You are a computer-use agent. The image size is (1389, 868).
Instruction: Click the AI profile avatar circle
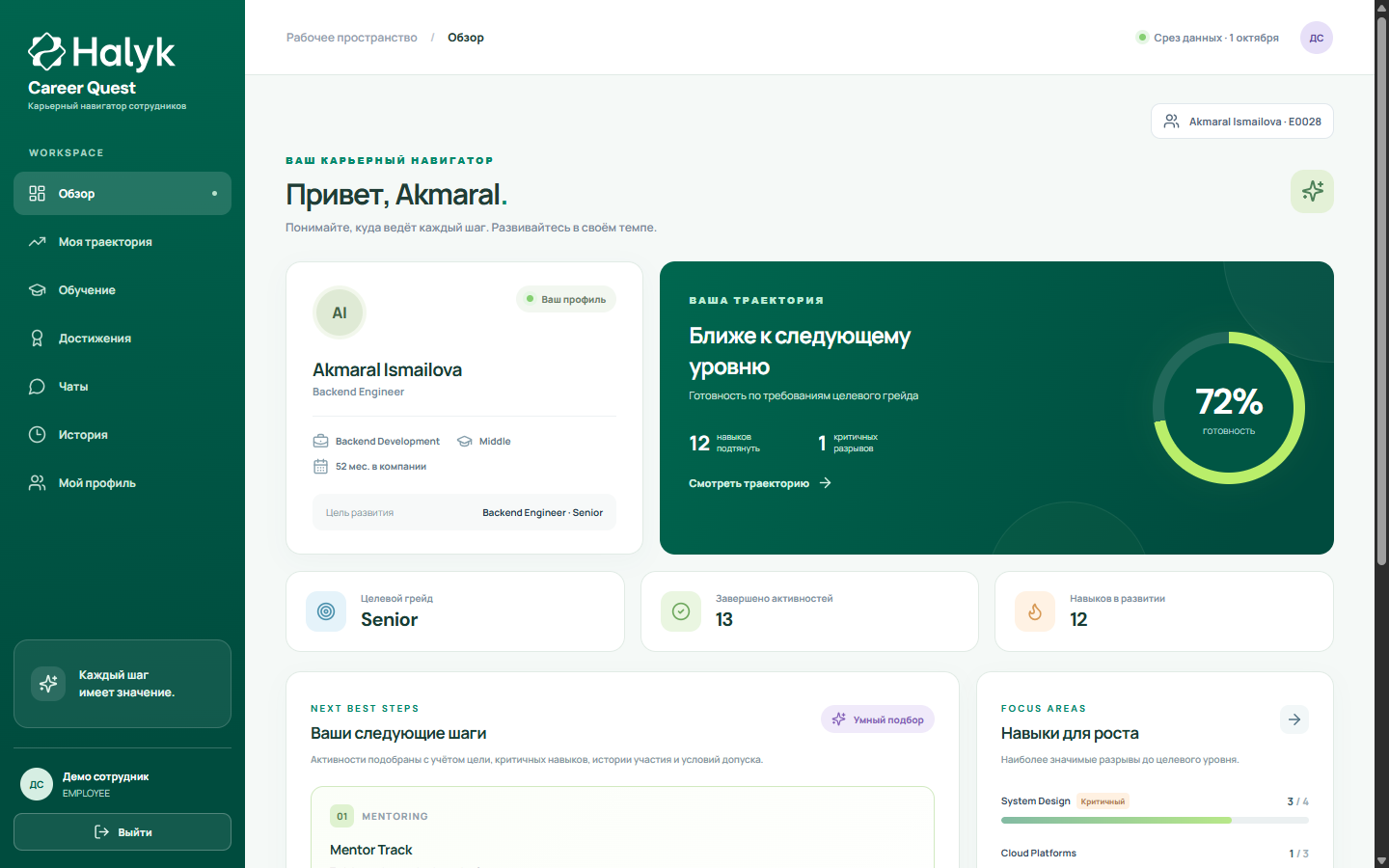340,312
